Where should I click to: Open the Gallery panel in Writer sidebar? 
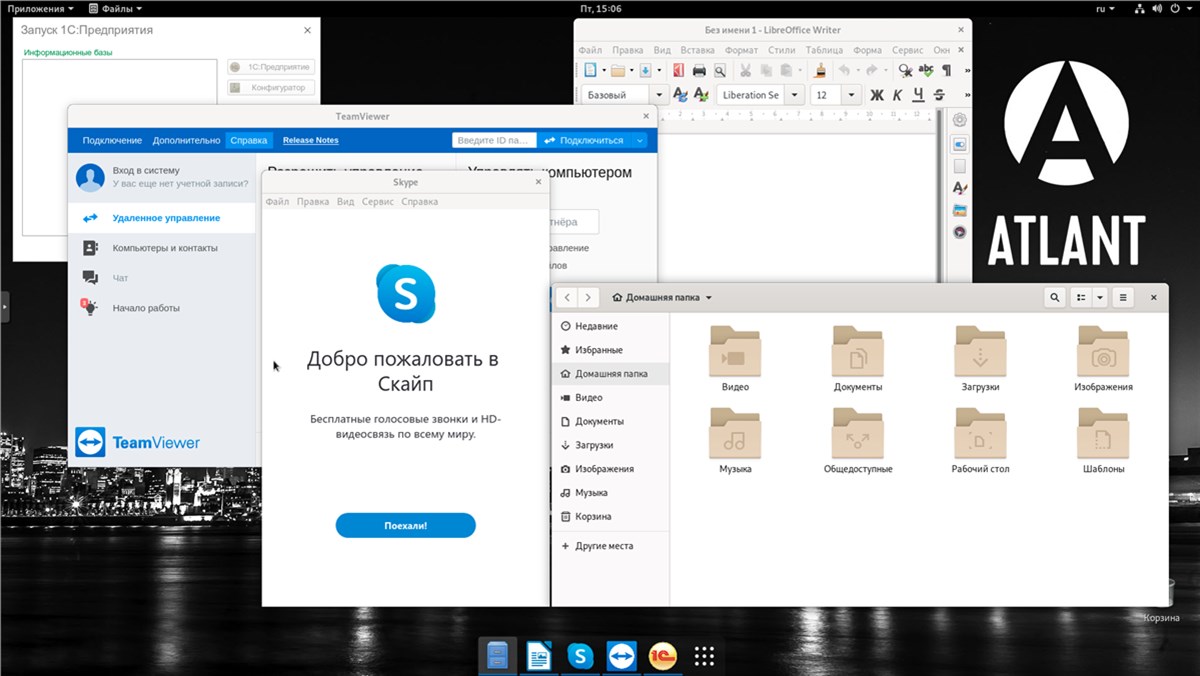[960, 210]
